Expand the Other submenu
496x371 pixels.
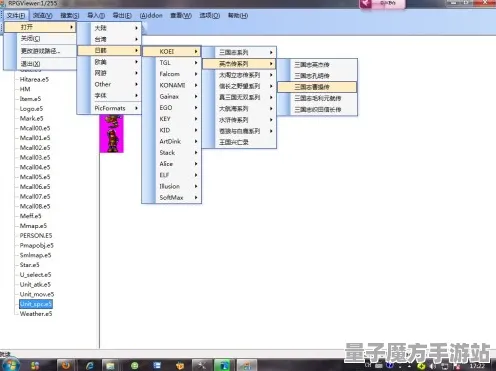pos(109,84)
